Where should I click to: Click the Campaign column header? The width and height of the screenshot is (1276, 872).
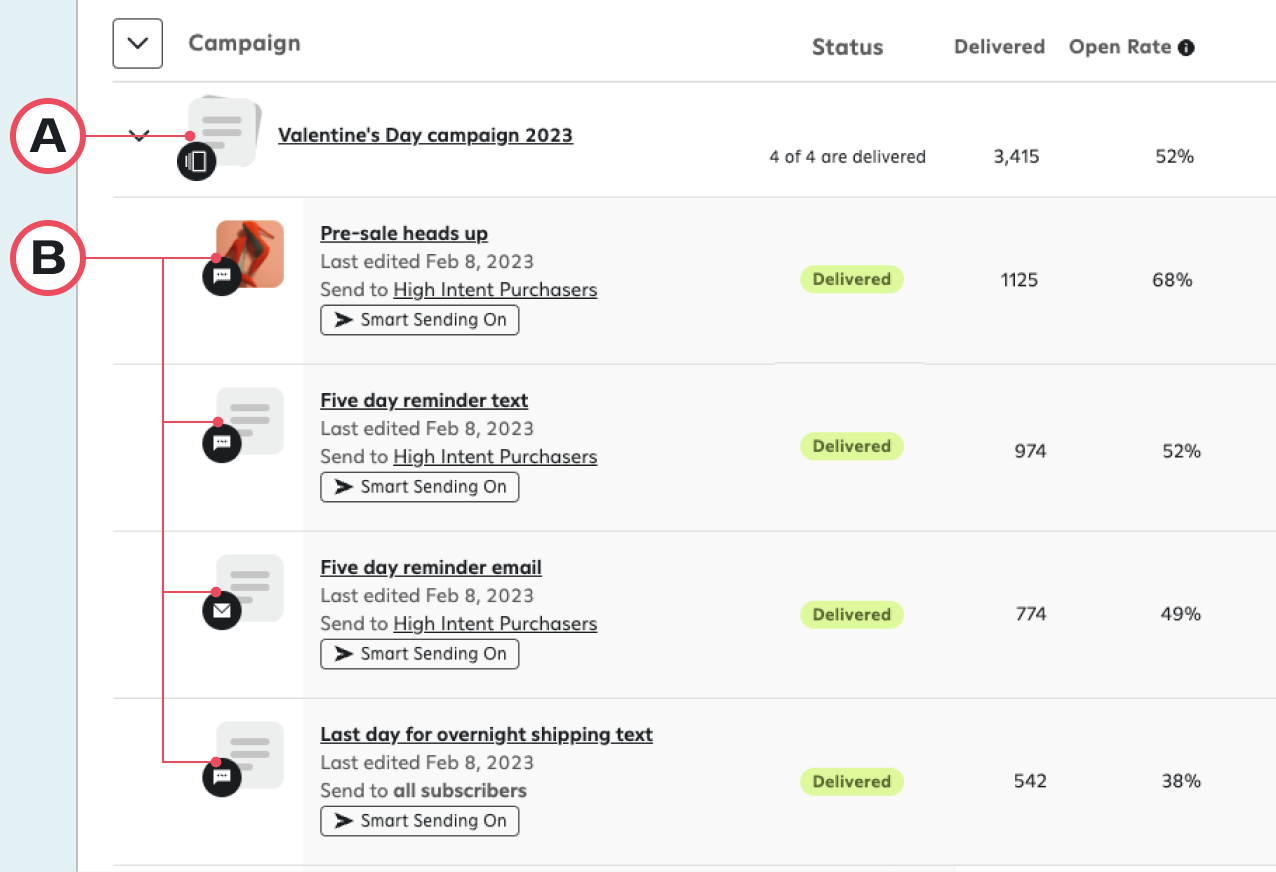[244, 43]
